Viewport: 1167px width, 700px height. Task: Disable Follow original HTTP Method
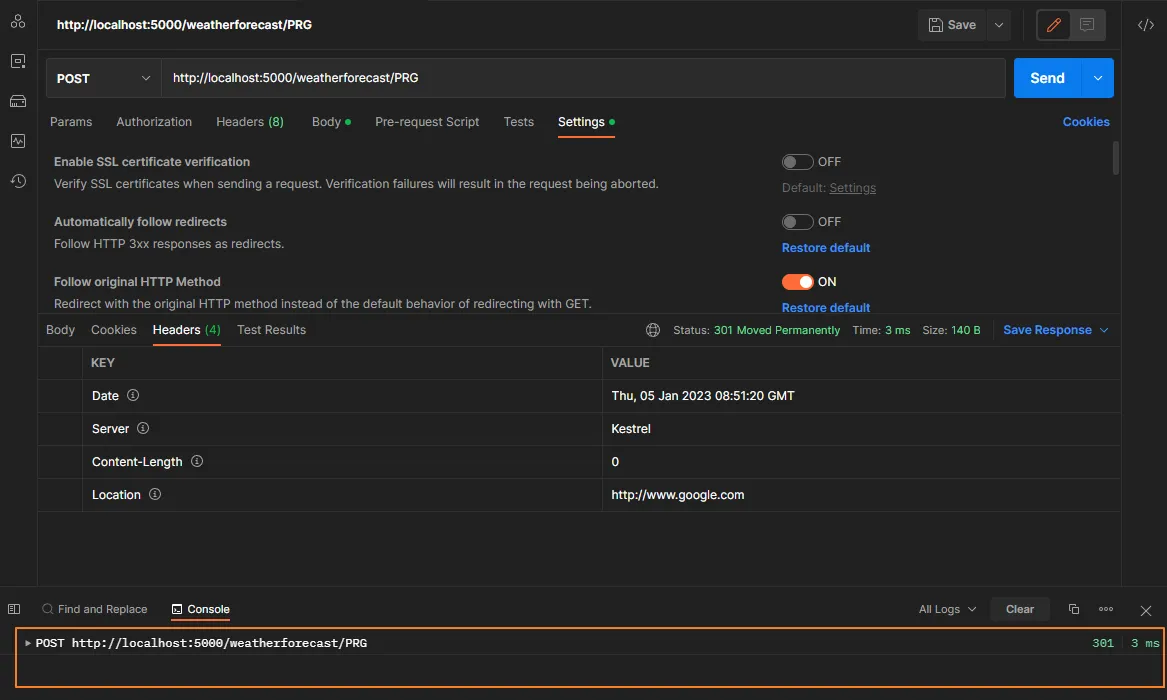798,281
